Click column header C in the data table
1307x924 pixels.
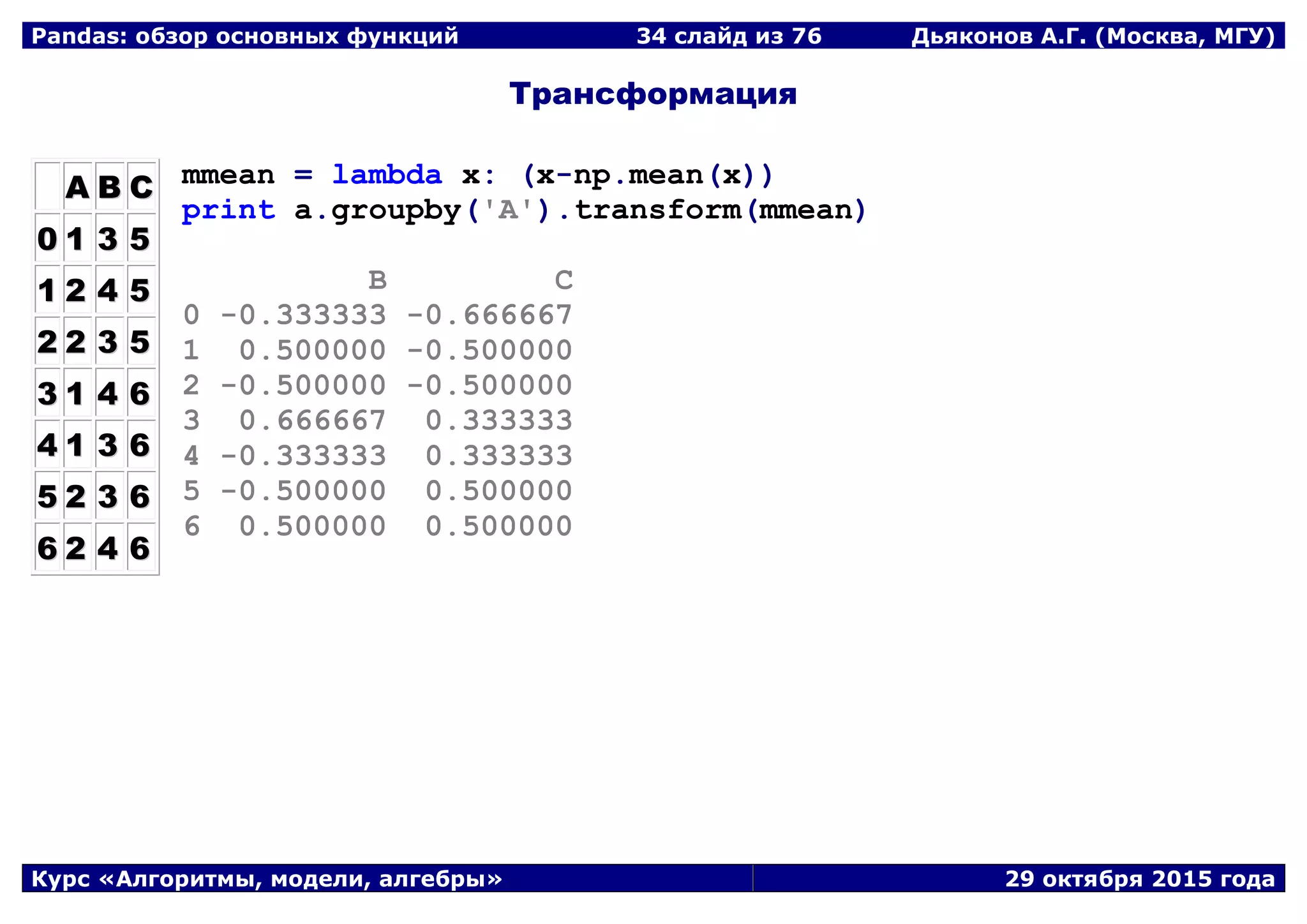[x=141, y=187]
